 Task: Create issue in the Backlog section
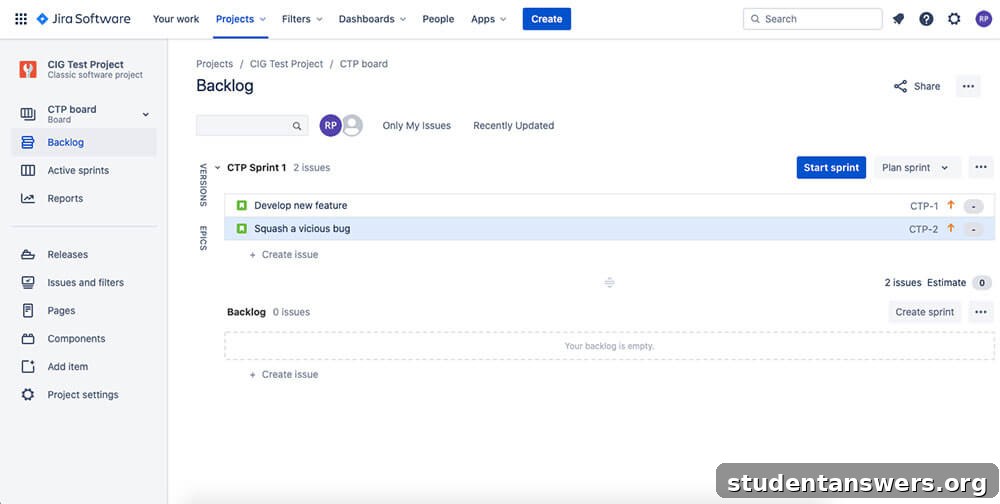click(284, 374)
